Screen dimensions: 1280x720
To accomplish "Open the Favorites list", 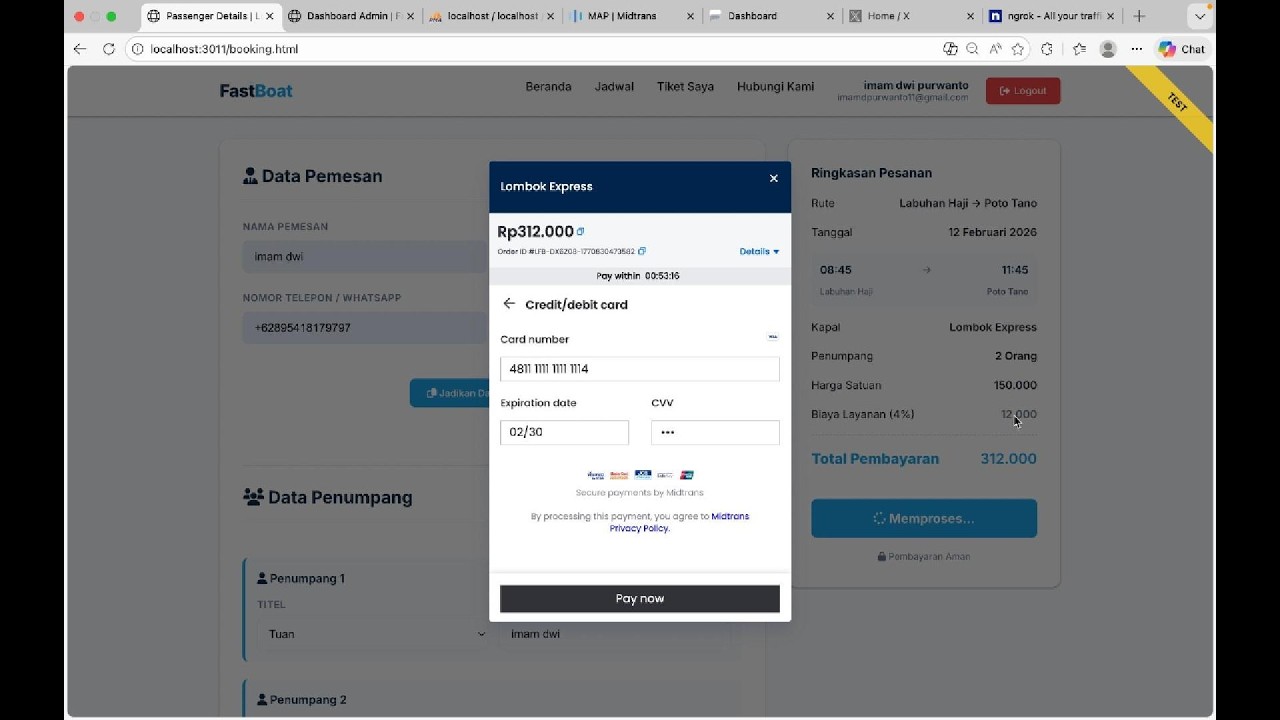I will tap(1079, 49).
